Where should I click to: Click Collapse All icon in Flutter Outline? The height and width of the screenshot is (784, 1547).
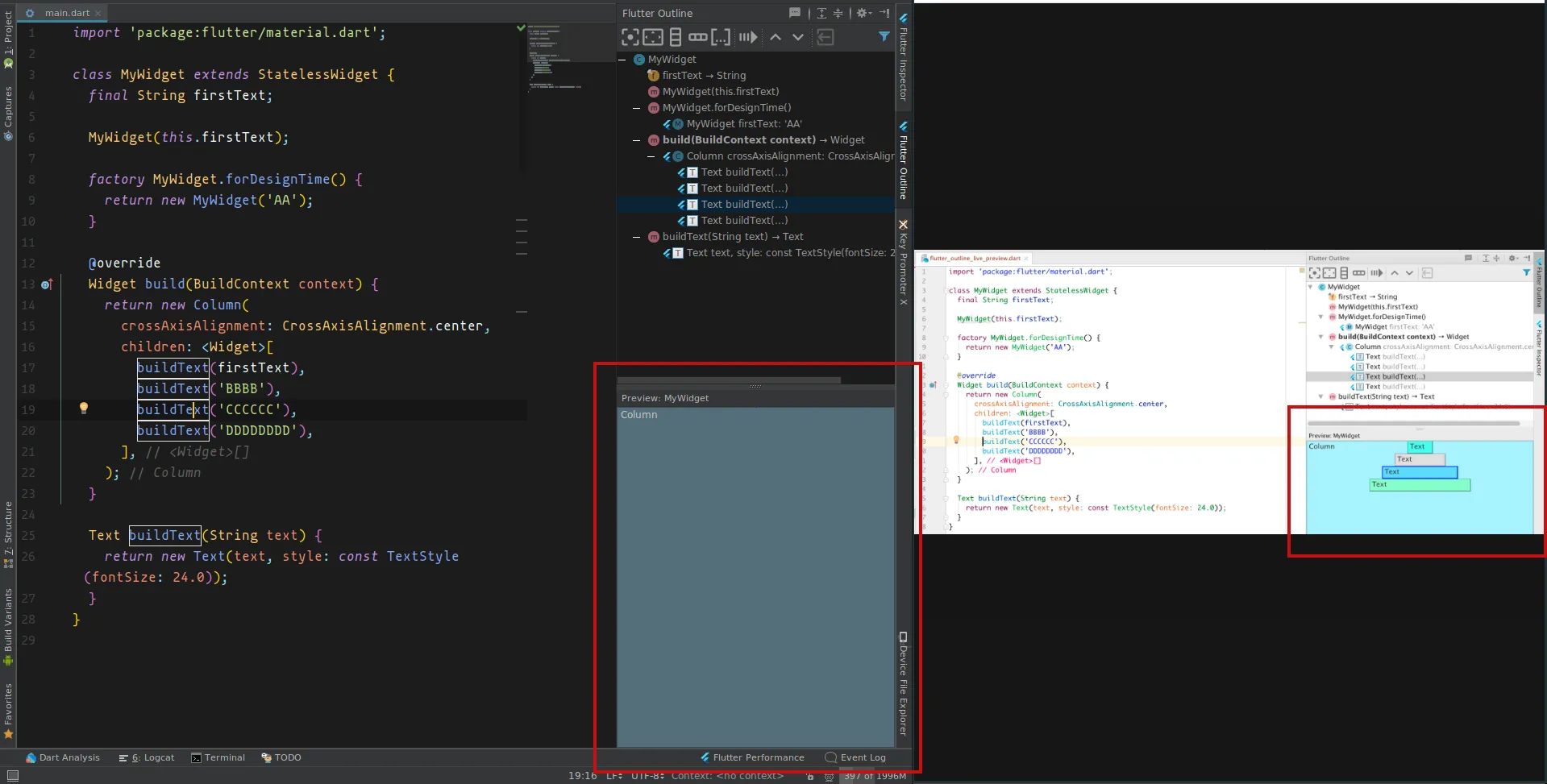click(838, 13)
